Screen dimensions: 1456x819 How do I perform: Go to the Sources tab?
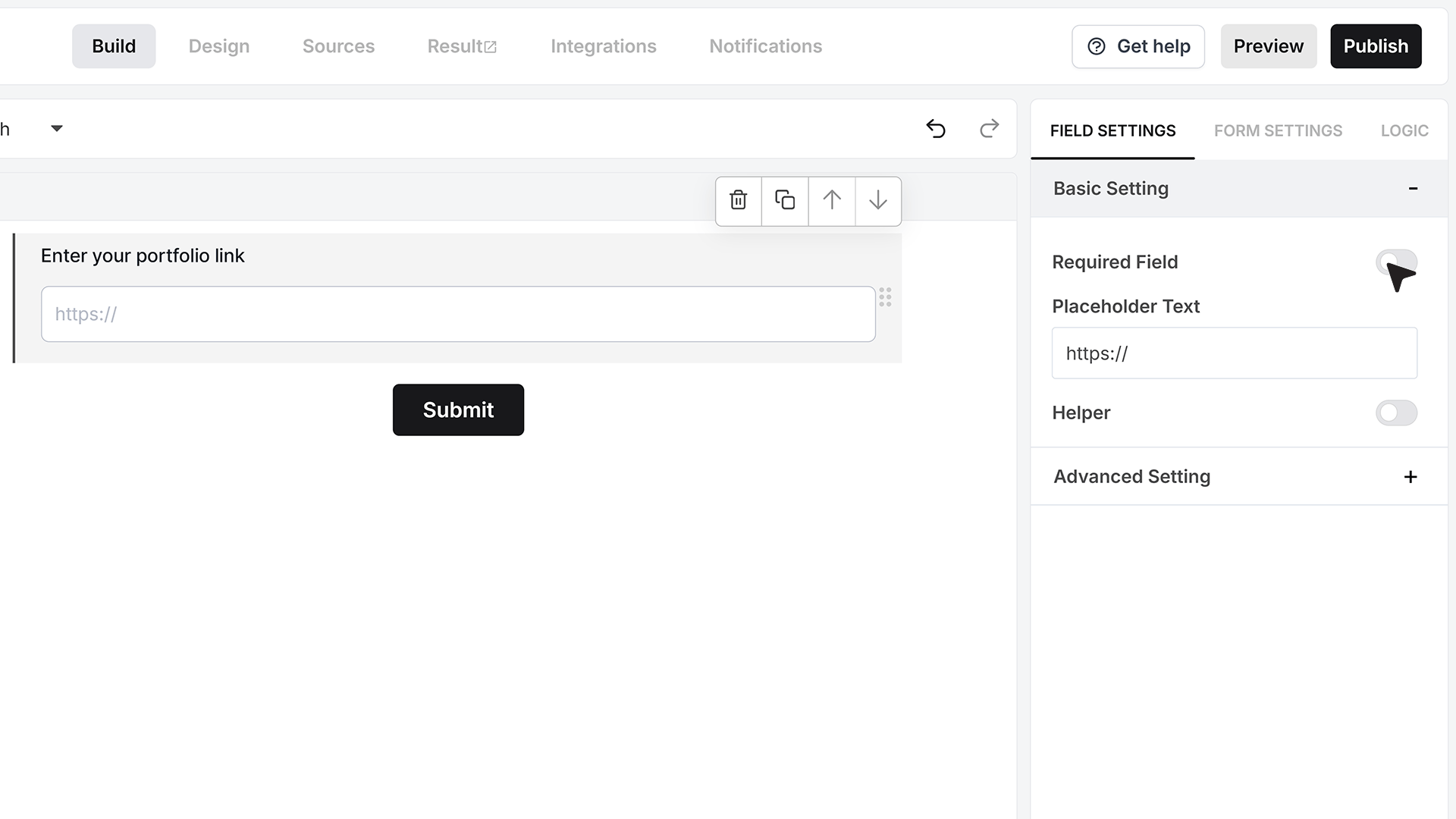point(338,46)
